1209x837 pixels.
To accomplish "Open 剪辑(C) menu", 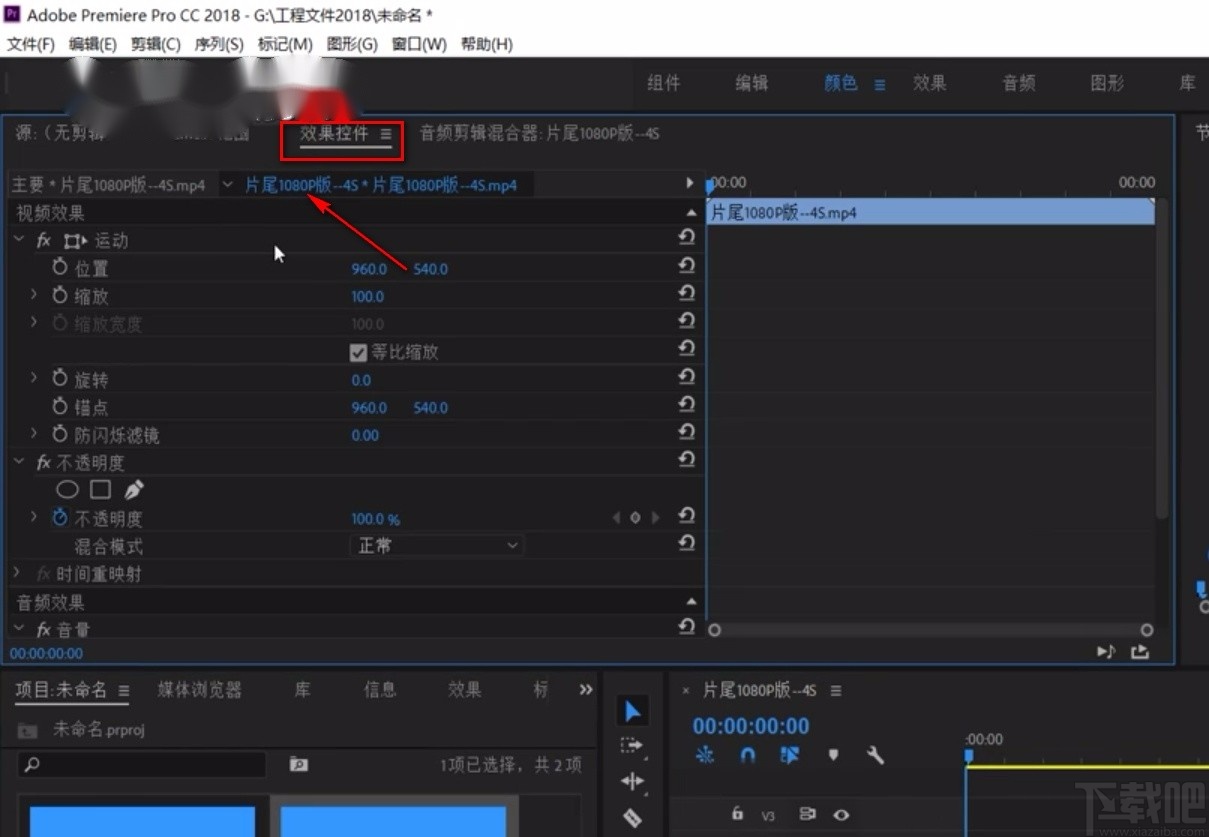I will point(156,44).
